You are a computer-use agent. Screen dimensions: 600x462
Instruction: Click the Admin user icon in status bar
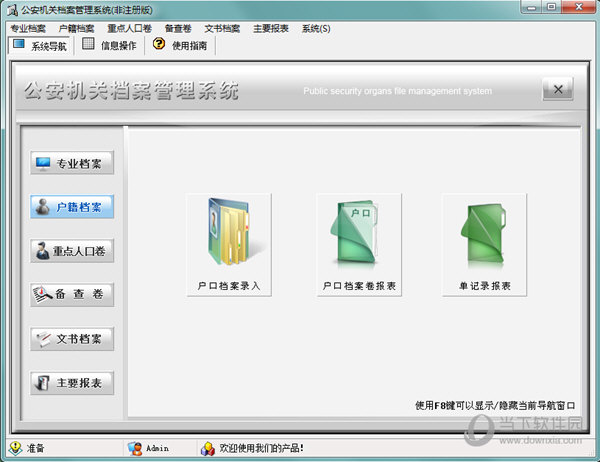point(135,448)
